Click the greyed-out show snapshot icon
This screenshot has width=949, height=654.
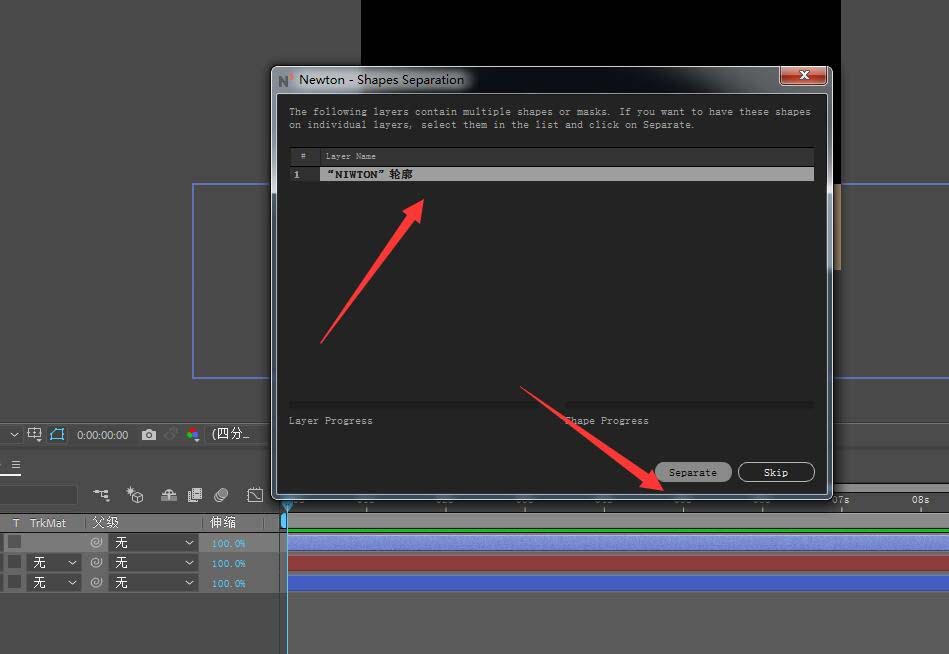coord(172,434)
